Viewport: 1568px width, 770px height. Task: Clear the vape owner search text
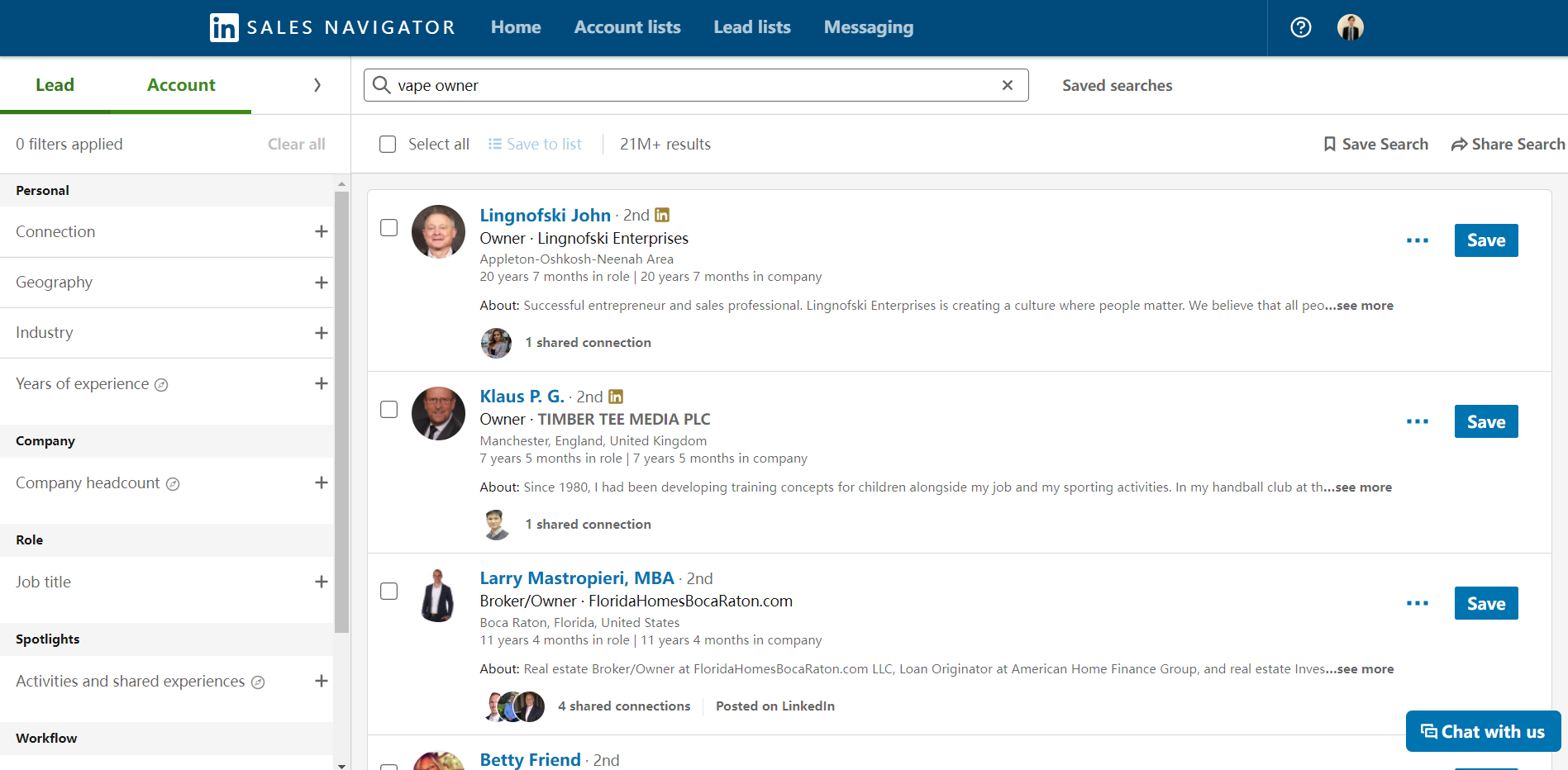[1007, 85]
